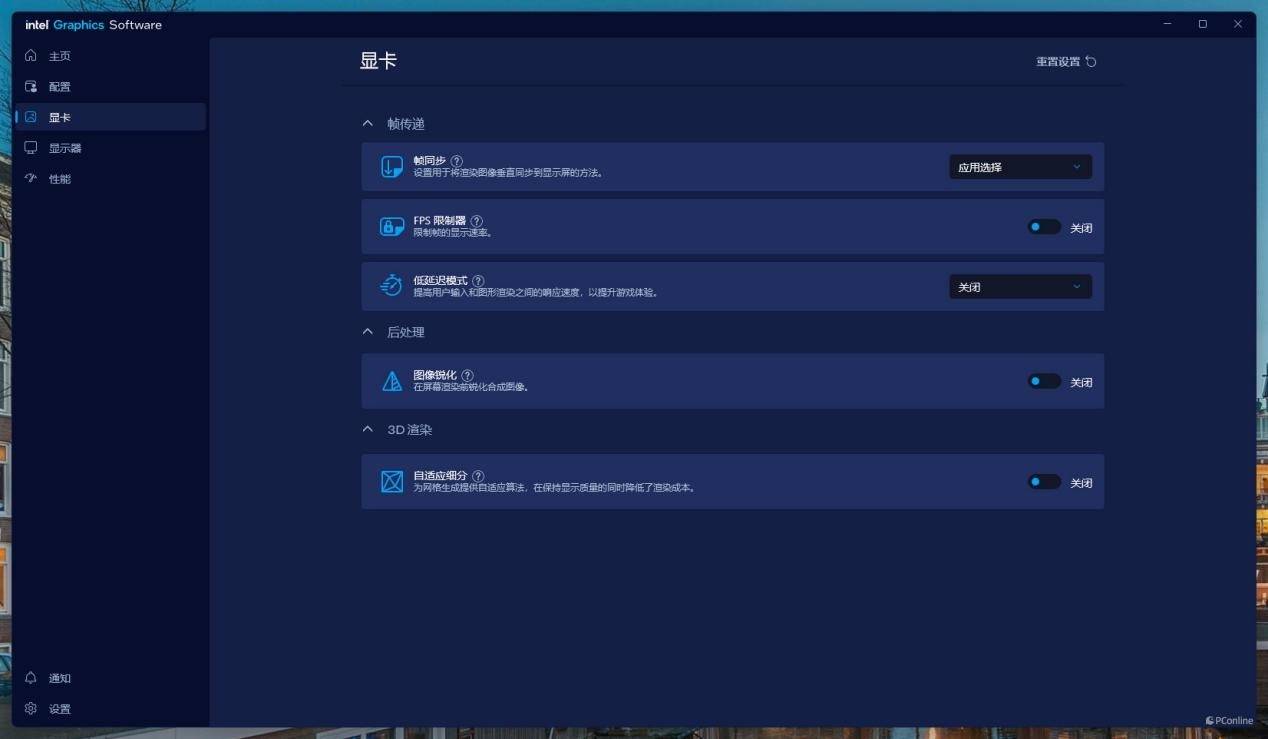
Task: Click the 自适应细分 tessellation icon
Action: pyautogui.click(x=392, y=482)
